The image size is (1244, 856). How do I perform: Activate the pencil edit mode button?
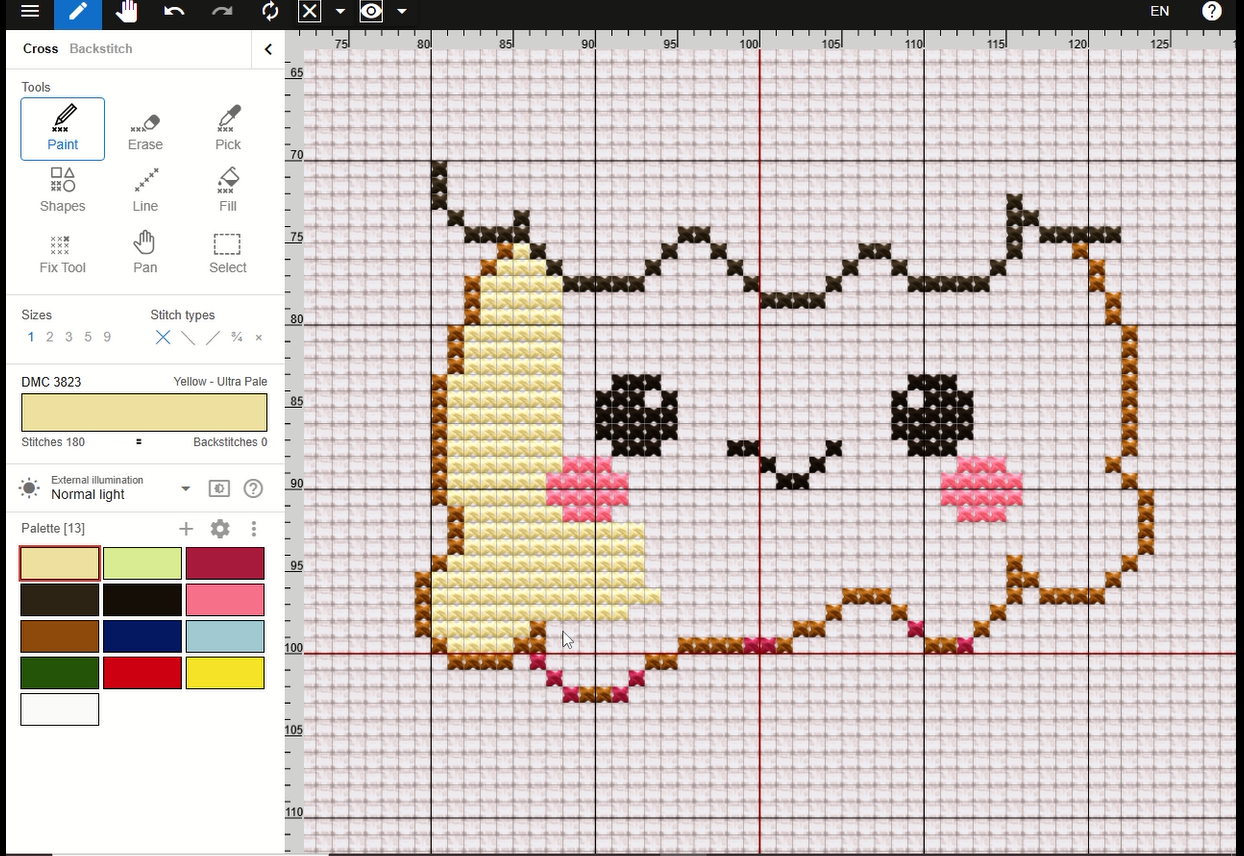(78, 11)
